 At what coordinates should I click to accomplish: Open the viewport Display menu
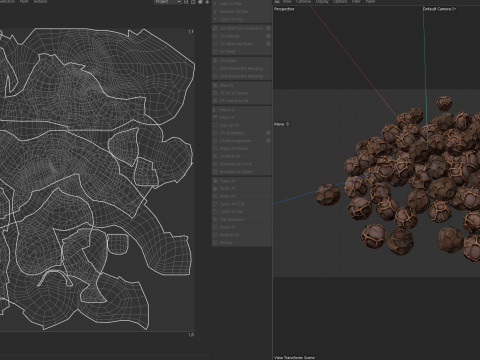point(322,2)
